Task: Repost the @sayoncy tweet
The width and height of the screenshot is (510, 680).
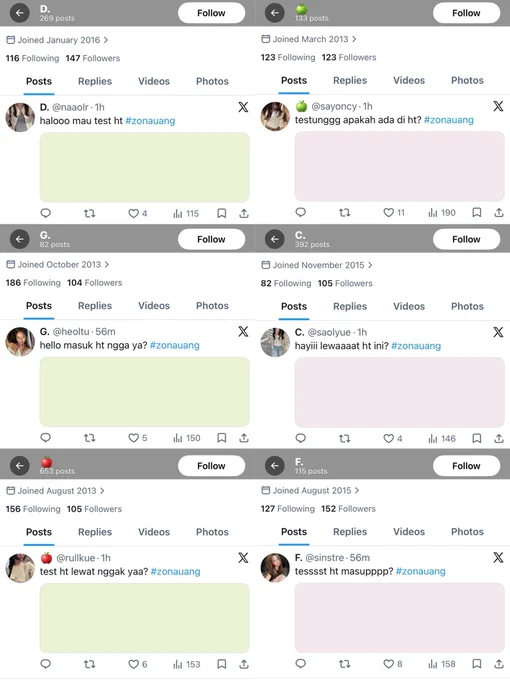Action: (345, 212)
